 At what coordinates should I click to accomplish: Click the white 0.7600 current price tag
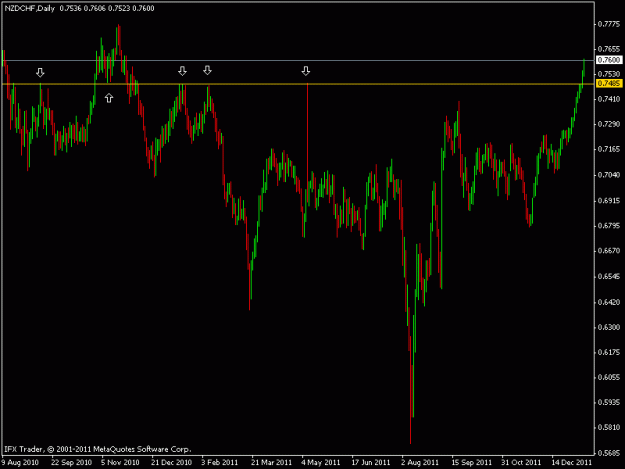click(x=609, y=60)
